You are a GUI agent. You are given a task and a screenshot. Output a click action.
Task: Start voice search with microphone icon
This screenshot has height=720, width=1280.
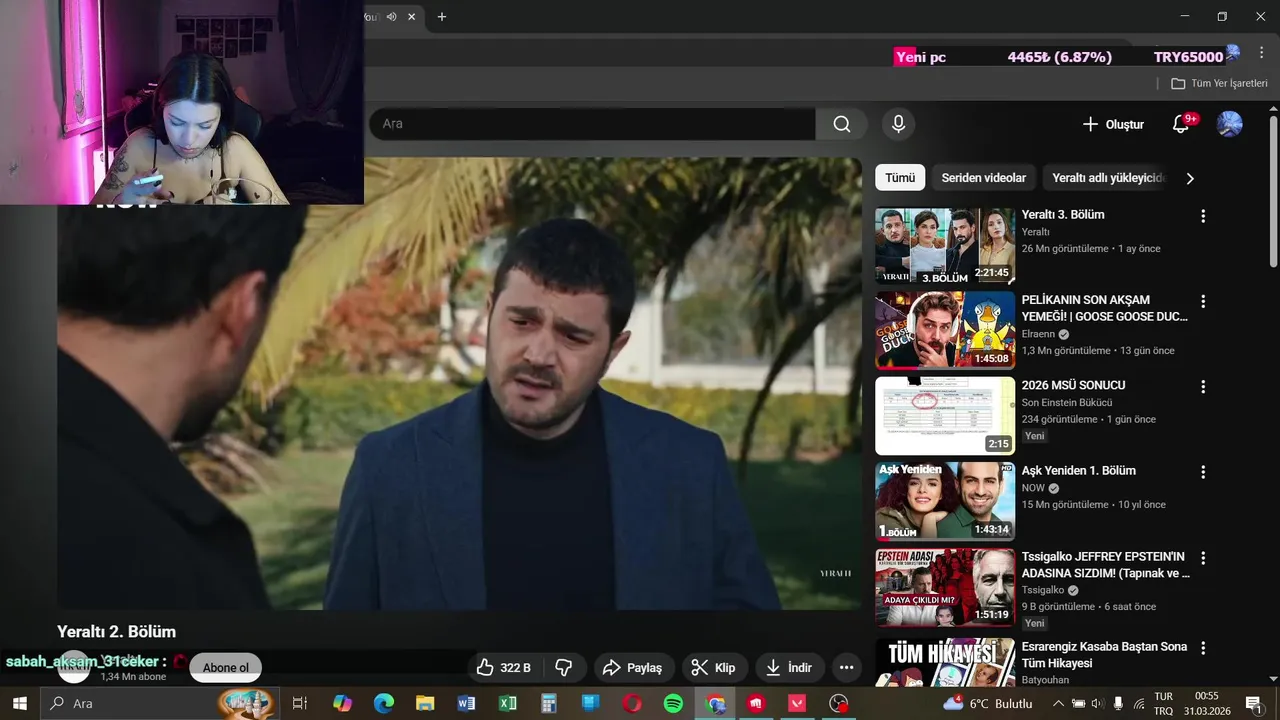[x=898, y=124]
